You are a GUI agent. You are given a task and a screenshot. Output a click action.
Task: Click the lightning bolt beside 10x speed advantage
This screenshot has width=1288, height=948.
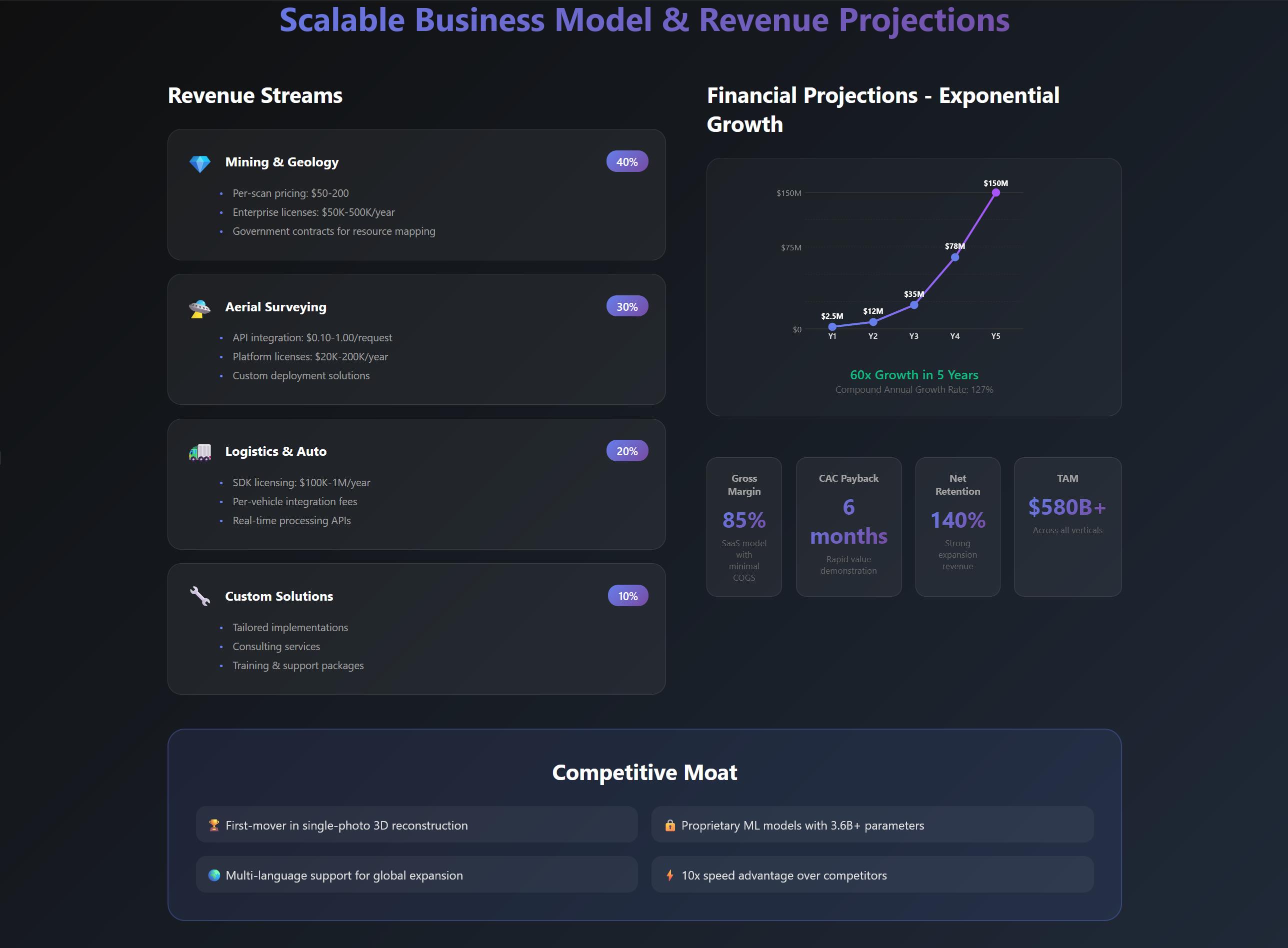tap(669, 875)
